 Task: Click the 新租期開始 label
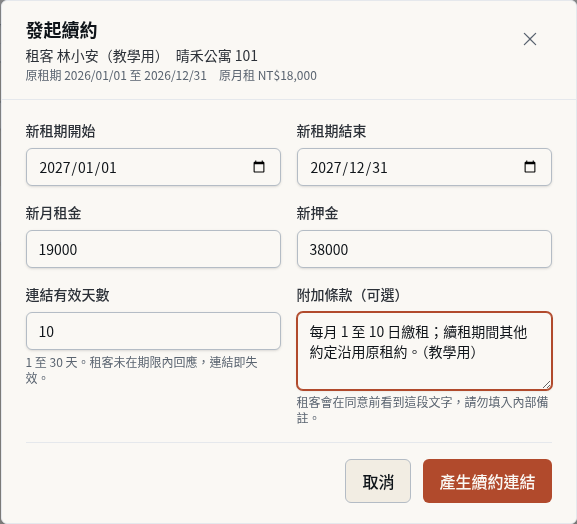point(60,131)
